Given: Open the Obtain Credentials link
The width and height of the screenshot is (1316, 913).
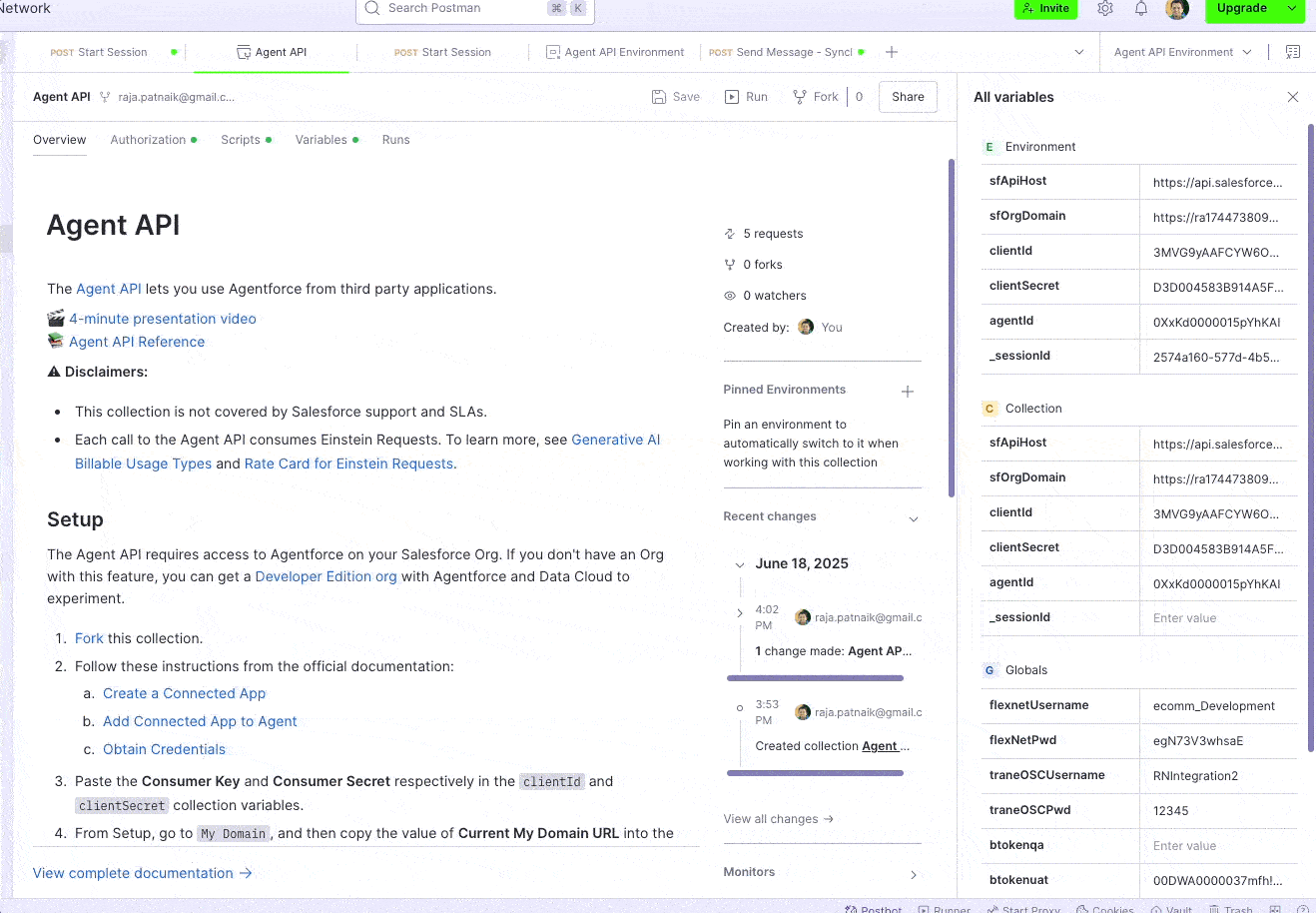Looking at the screenshot, I should (165, 749).
